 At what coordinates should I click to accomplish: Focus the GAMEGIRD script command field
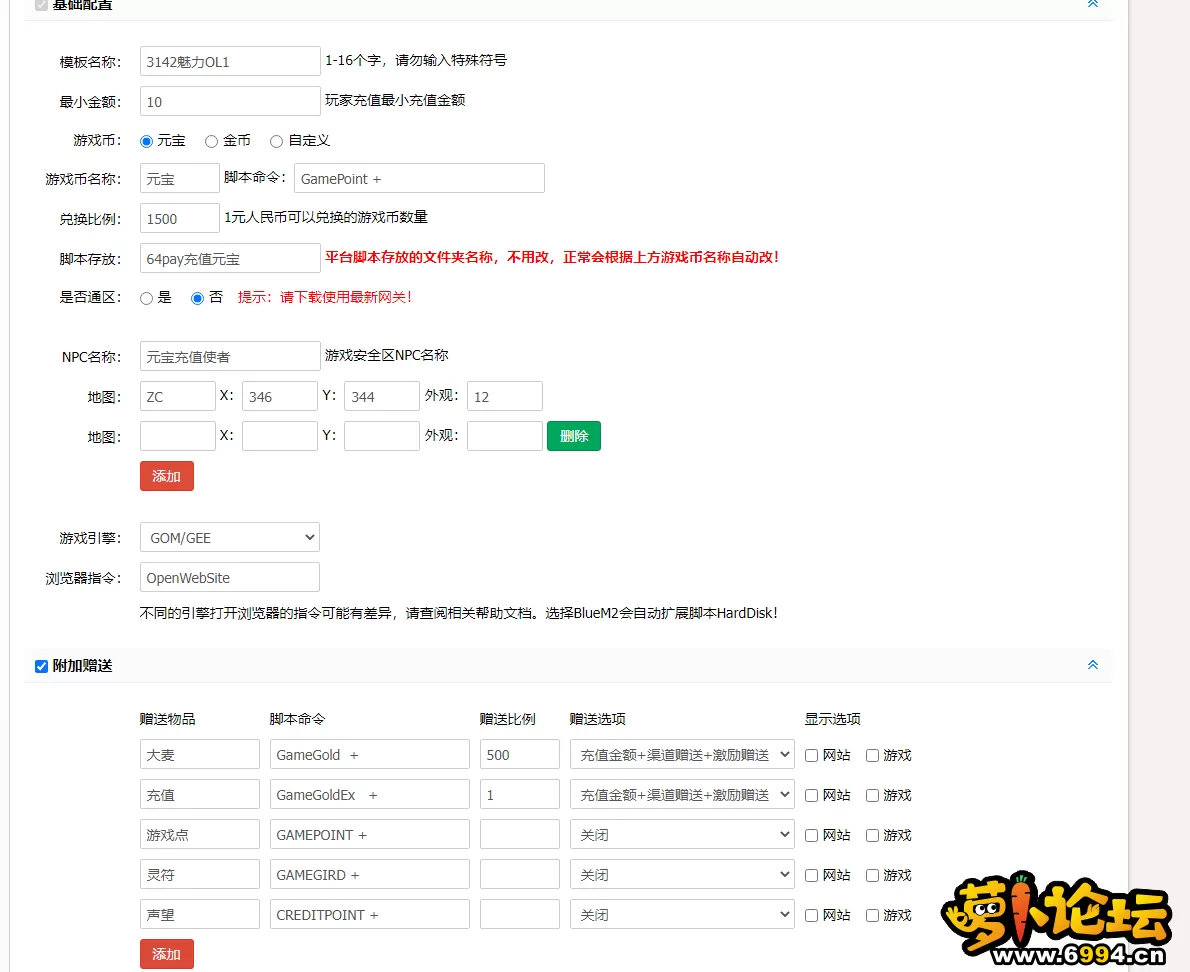(370, 875)
